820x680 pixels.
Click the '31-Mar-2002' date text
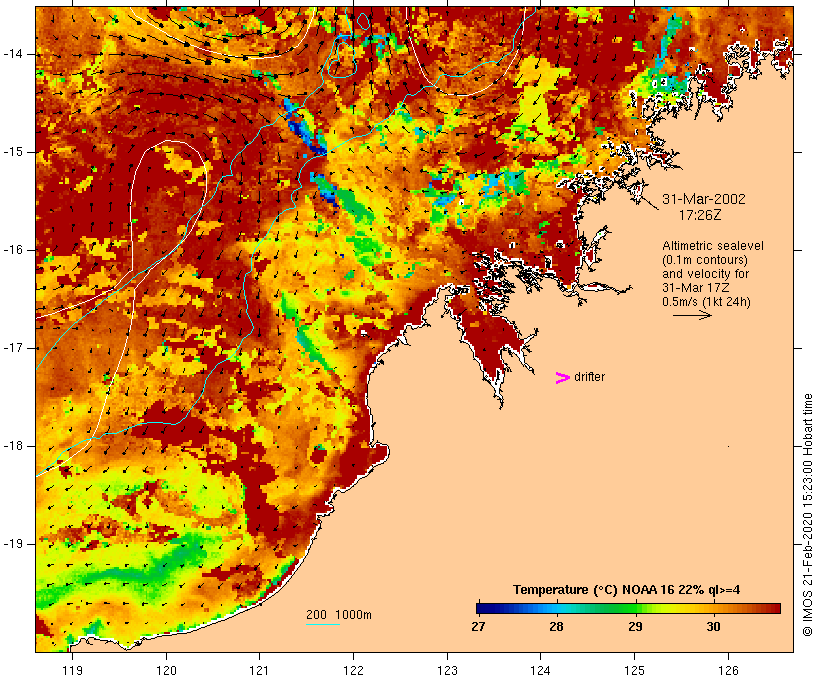(x=704, y=199)
